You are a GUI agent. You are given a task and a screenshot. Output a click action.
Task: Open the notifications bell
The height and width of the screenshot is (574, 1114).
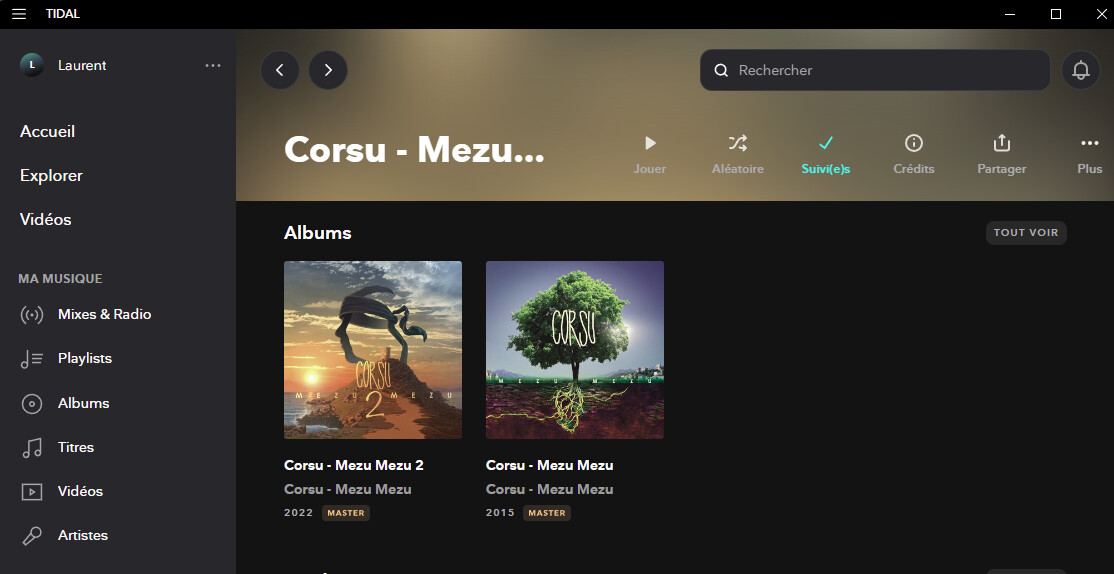click(x=1081, y=70)
